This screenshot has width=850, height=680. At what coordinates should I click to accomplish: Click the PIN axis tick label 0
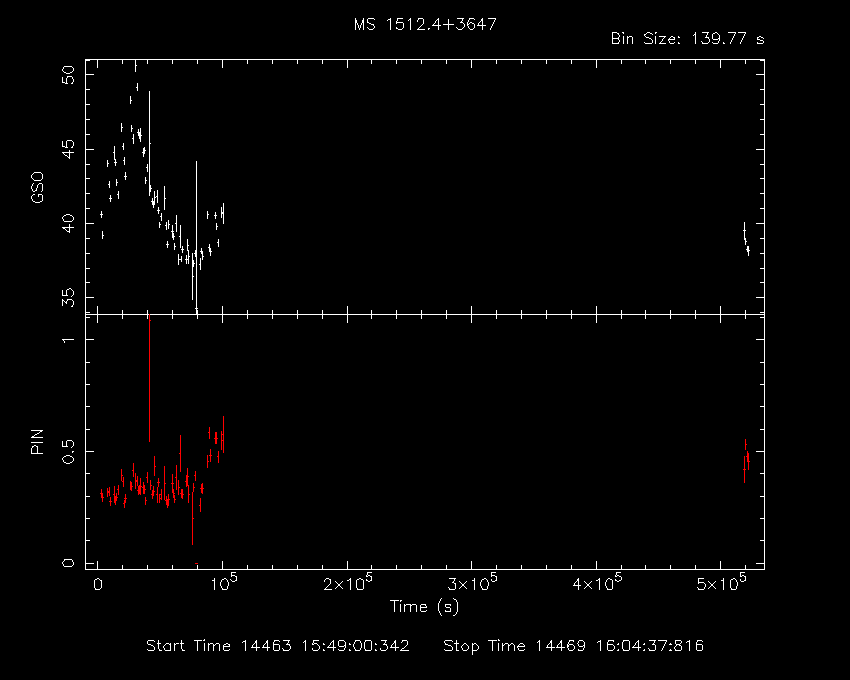69,563
